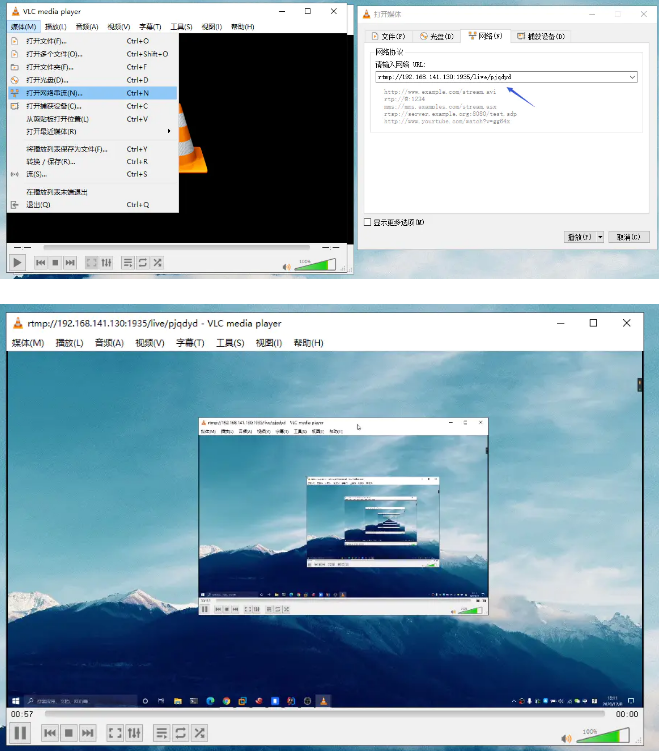Pause playback in the rtmp stream window

click(x=20, y=733)
